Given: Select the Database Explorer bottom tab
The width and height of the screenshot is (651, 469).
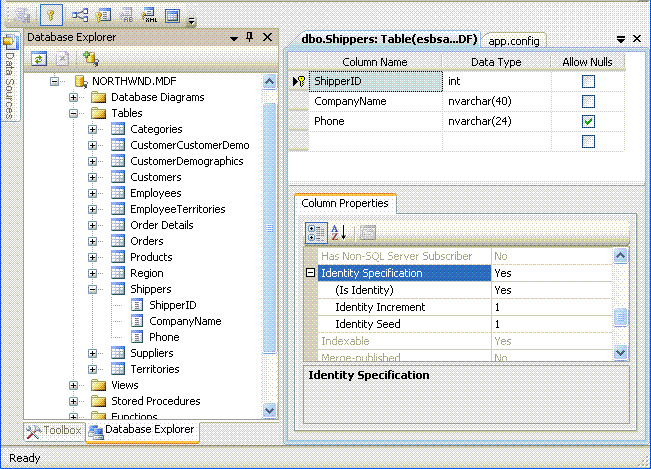Looking at the screenshot, I should point(142,431).
